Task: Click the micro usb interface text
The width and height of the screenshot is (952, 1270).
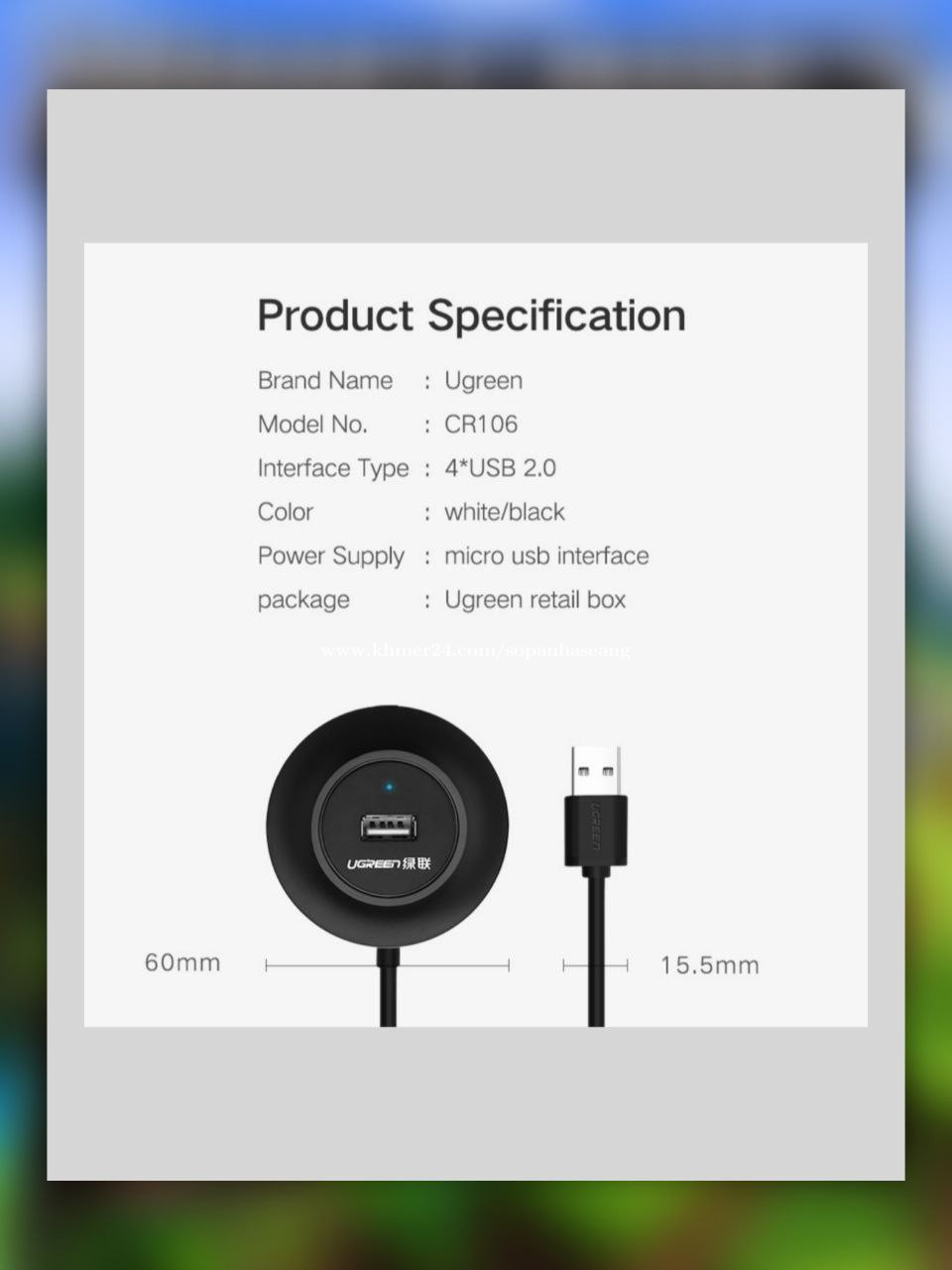Action: [x=546, y=556]
